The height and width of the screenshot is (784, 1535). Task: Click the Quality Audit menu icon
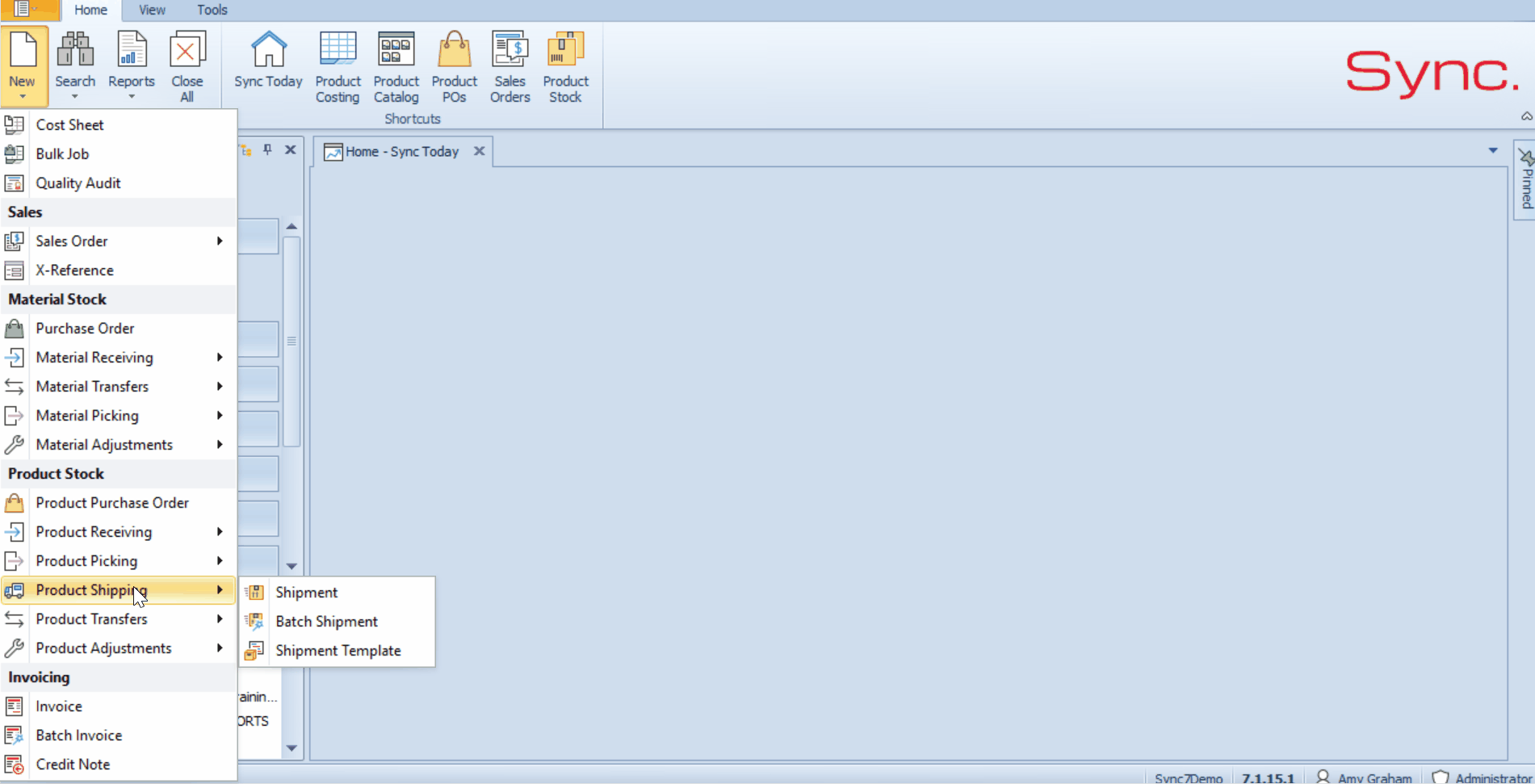(14, 183)
